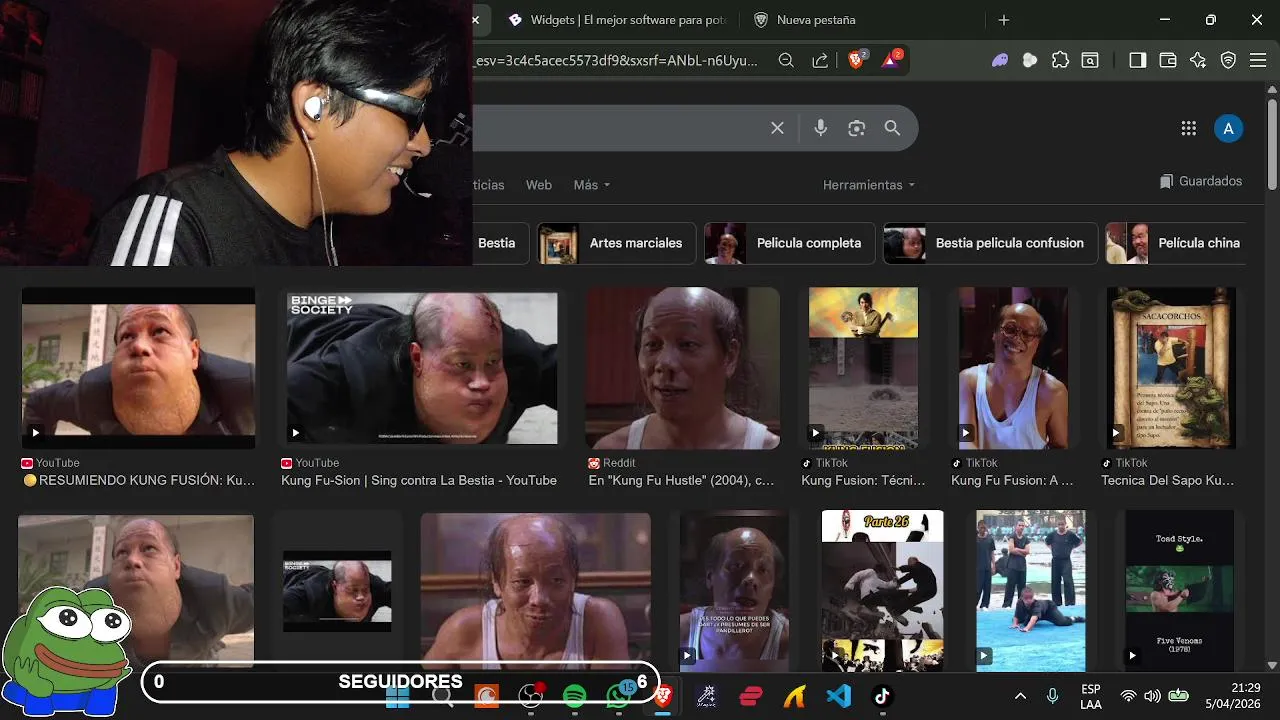This screenshot has width=1280, height=720.
Task: Open the Google apps grid
Action: [1188, 128]
